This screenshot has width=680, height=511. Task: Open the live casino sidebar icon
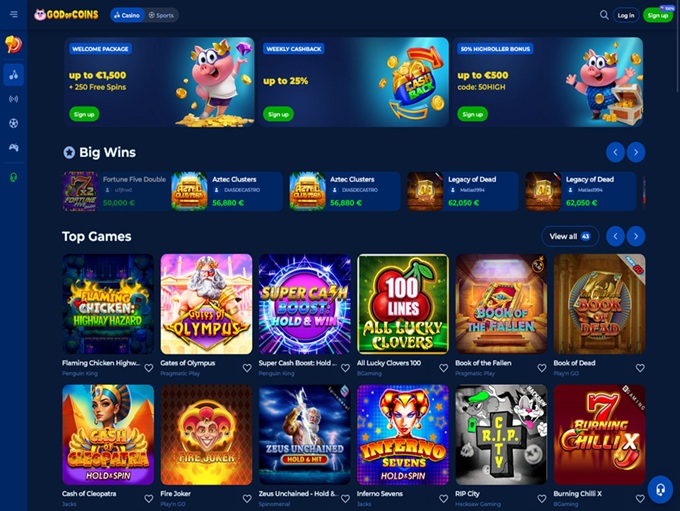pyautogui.click(x=13, y=99)
